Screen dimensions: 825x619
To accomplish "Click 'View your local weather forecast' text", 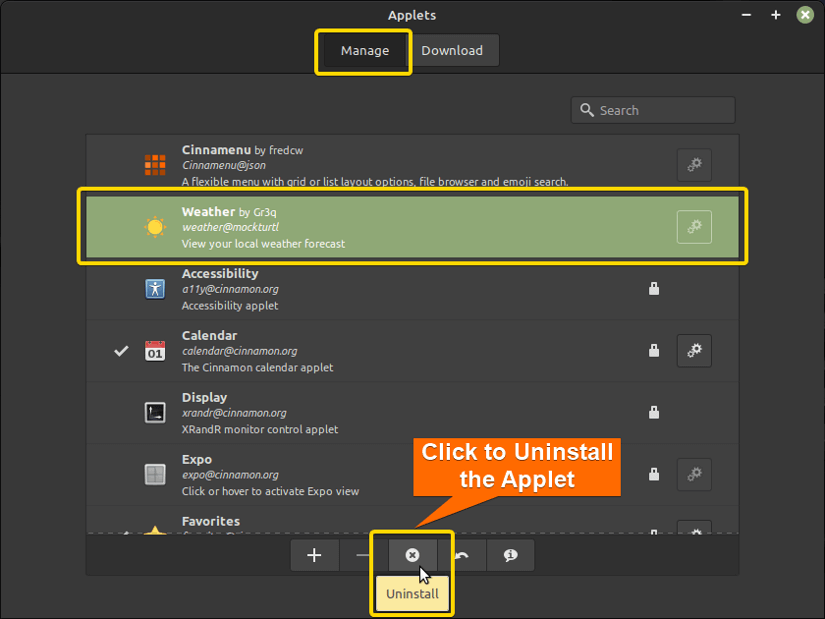I will coord(263,244).
